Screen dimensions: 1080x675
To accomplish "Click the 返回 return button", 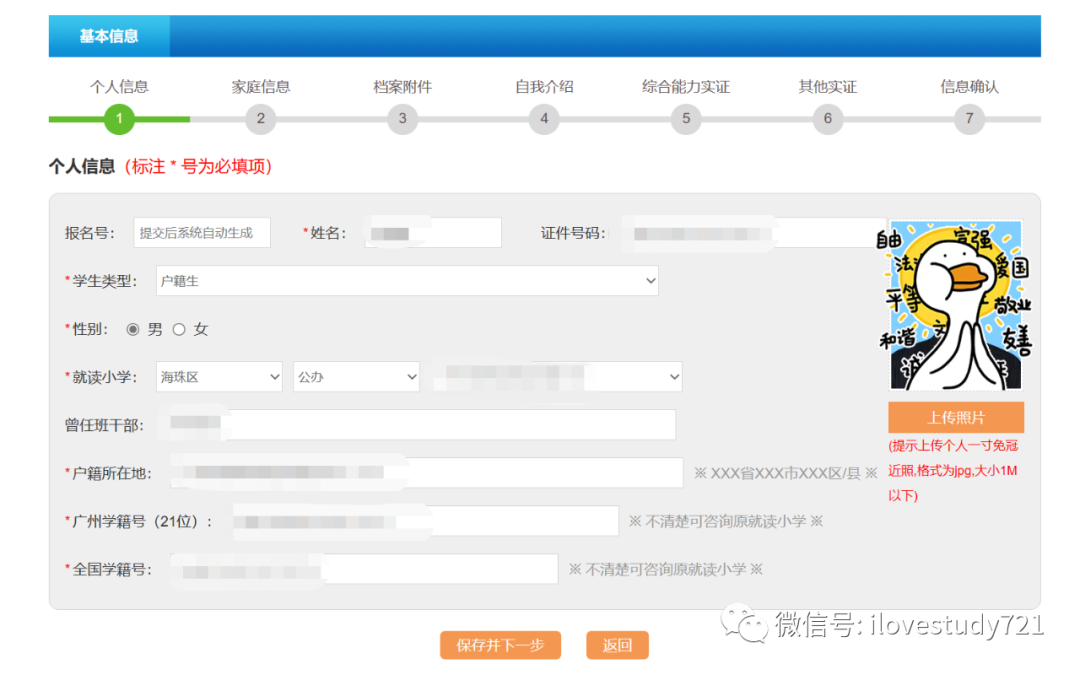I will click(x=617, y=645).
